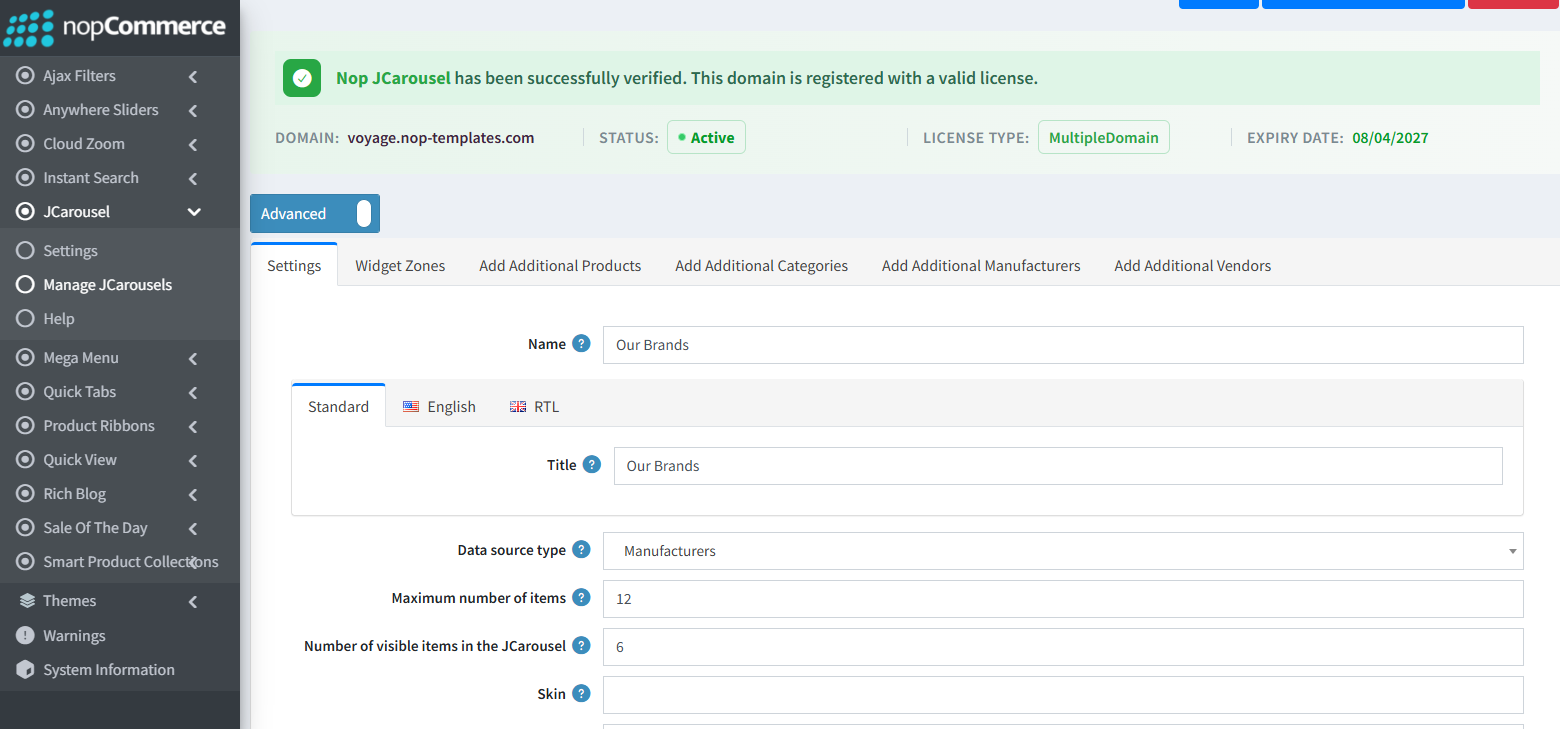The image size is (1560, 729).
Task: Select the RTL language tab
Action: click(x=534, y=407)
